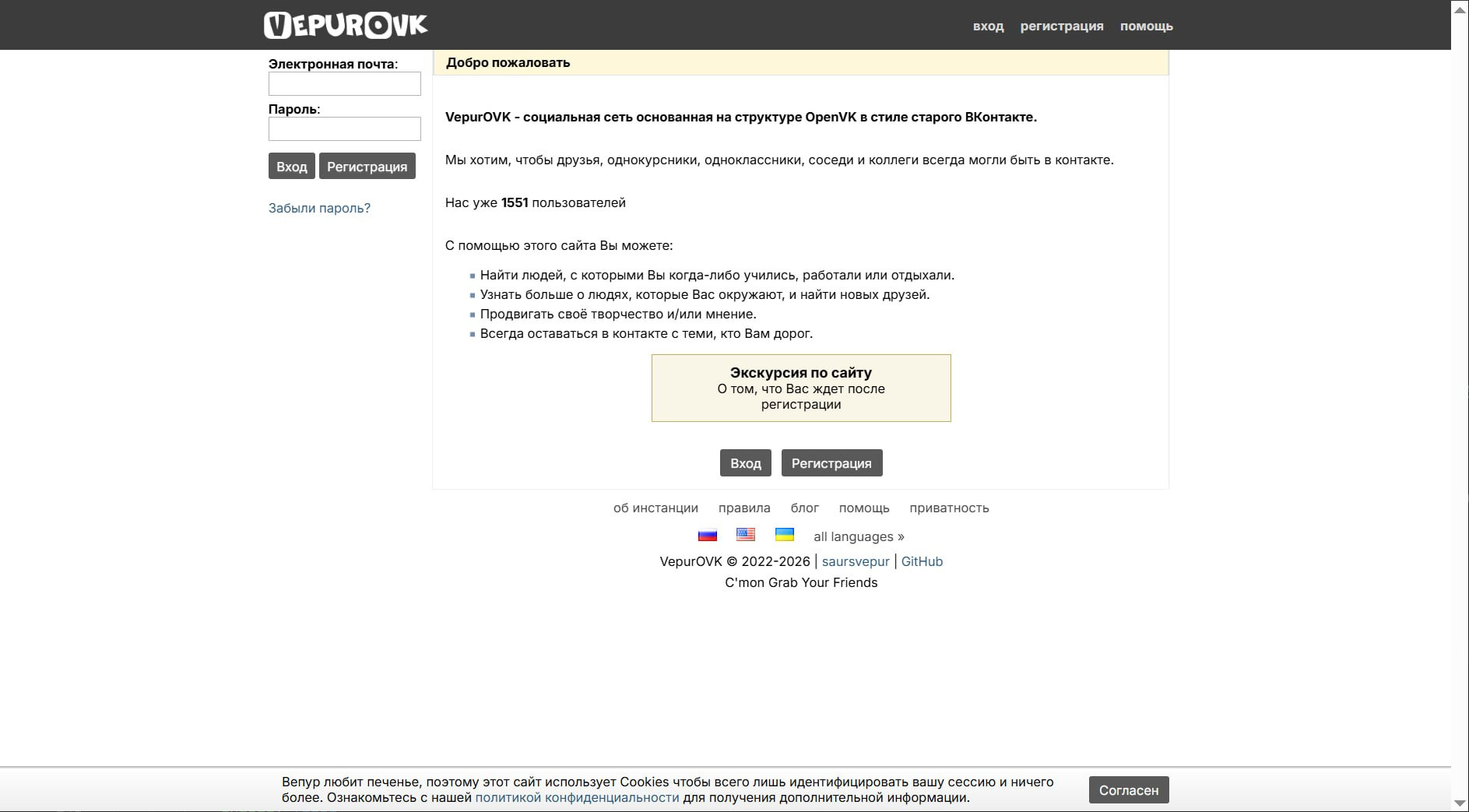Viewport: 1469px width, 812px height.
Task: Open the 'об инстанции' footer link
Action: coord(655,508)
